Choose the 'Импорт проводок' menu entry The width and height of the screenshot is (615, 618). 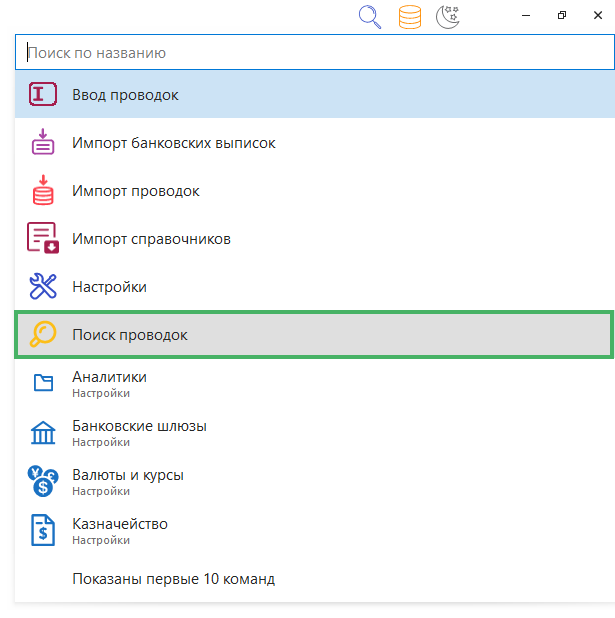click(136, 191)
